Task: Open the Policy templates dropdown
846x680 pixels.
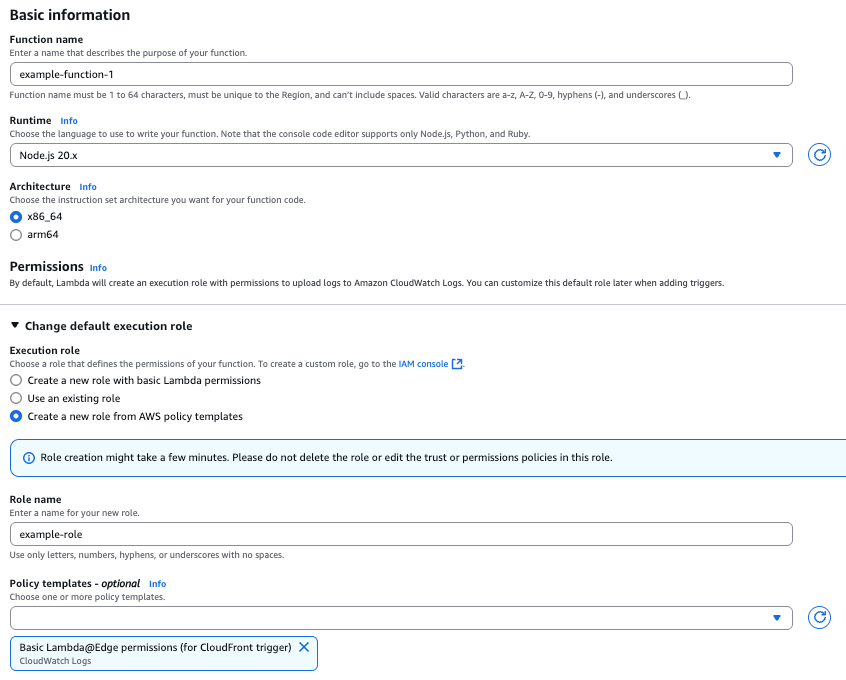Action: pyautogui.click(x=400, y=618)
